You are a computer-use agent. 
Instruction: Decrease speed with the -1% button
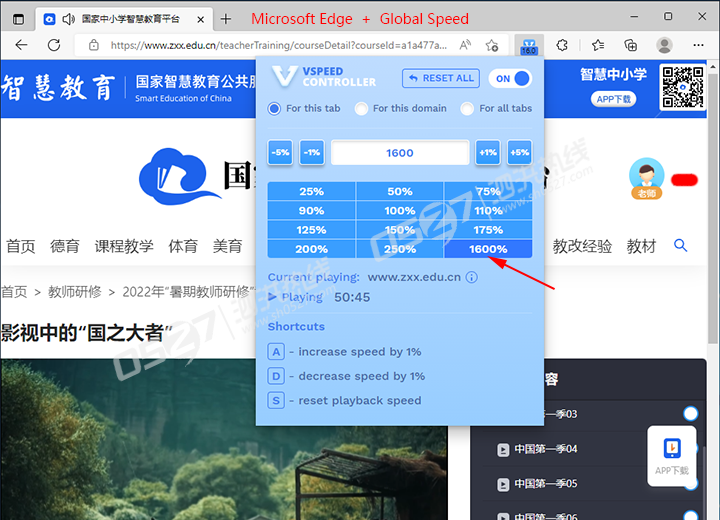coord(312,153)
